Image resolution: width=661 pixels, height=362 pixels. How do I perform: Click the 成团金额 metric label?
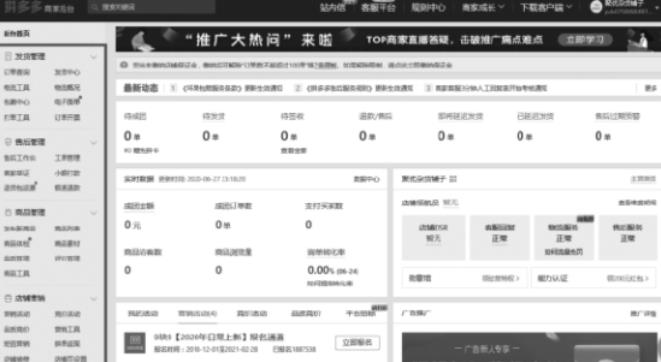139,206
